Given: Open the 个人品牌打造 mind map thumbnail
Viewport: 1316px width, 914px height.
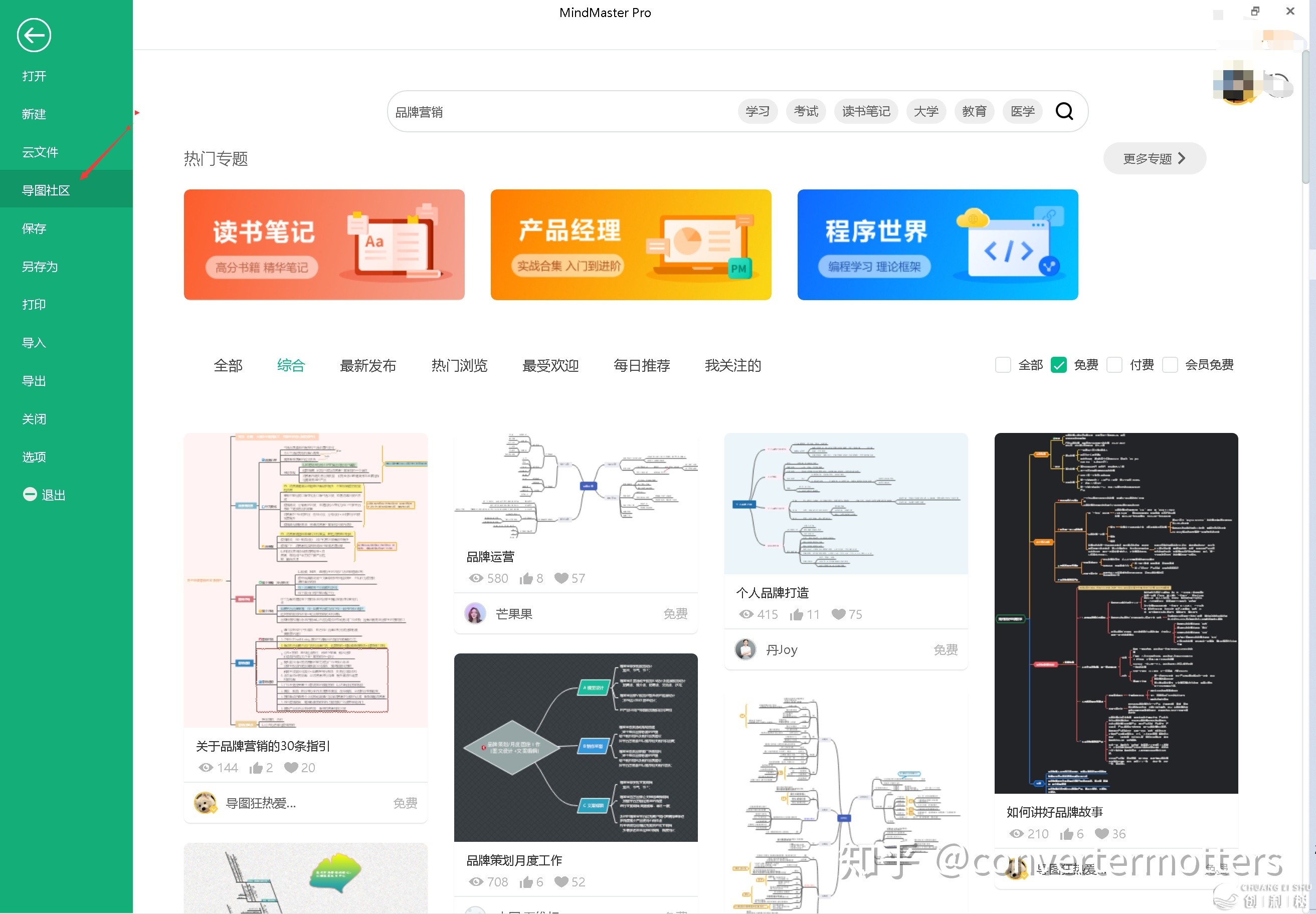Looking at the screenshot, I should coord(846,504).
